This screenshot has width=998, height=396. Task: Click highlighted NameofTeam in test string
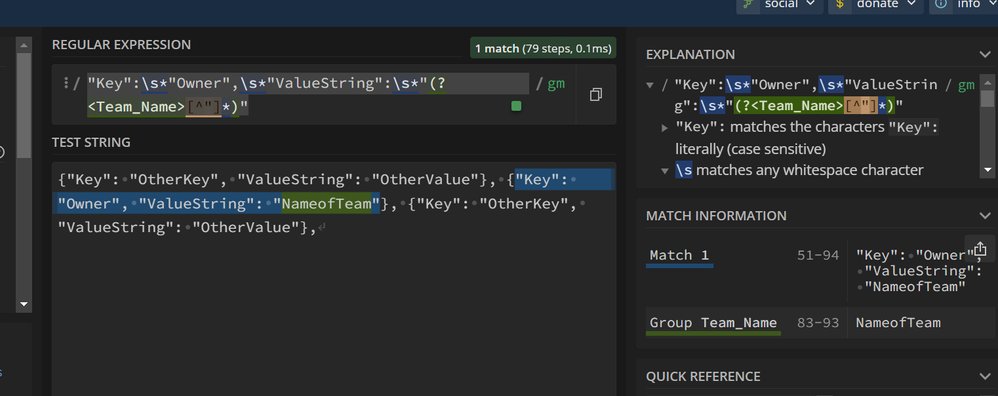[x=327, y=204]
